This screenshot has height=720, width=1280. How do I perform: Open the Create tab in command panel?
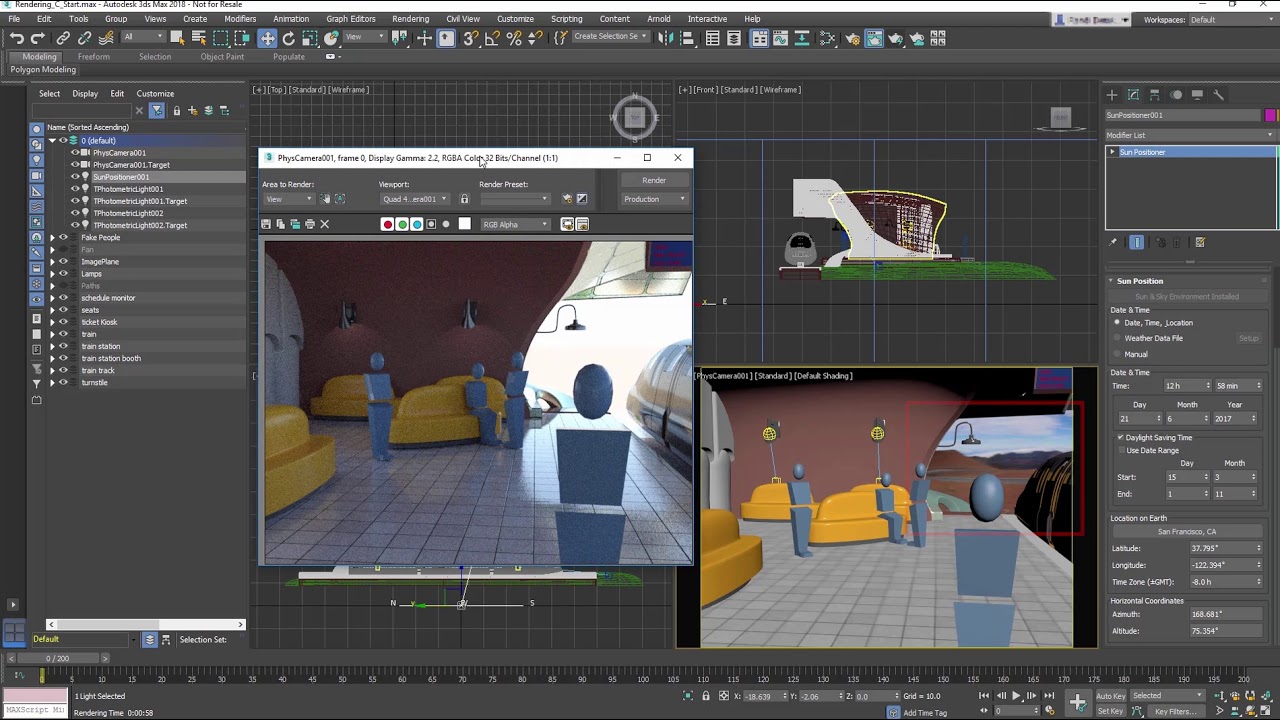(1112, 94)
